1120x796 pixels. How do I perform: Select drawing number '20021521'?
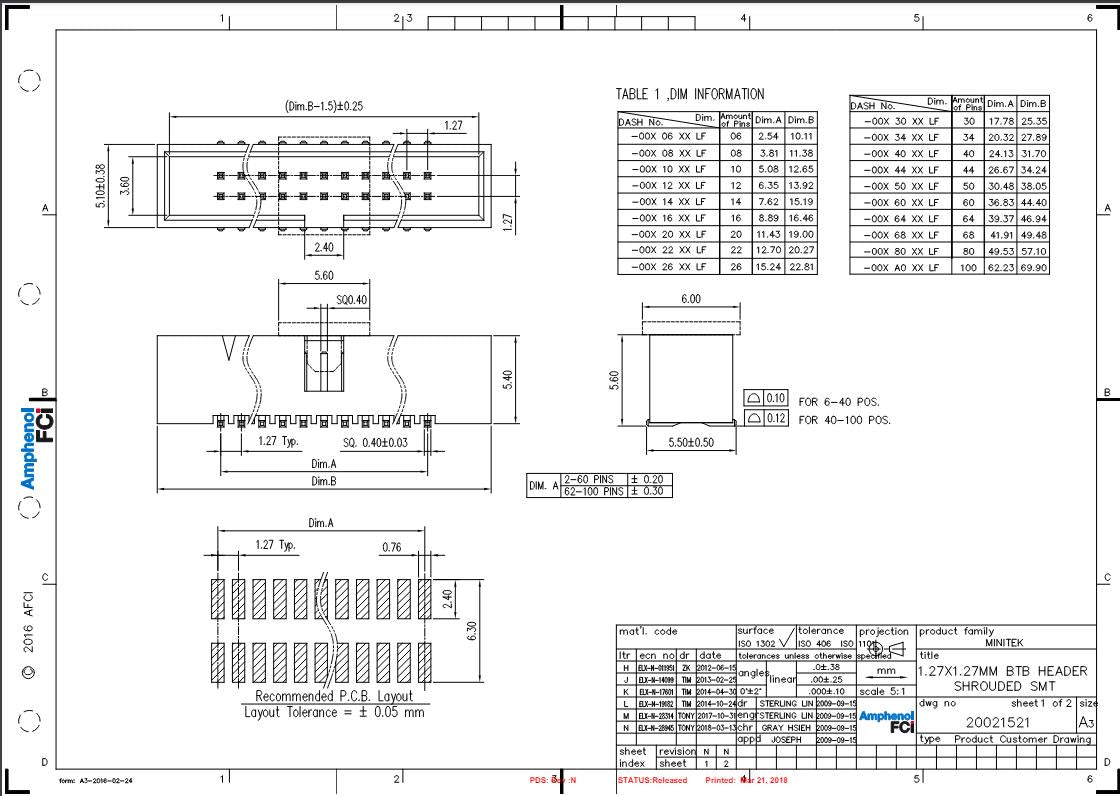coord(998,722)
